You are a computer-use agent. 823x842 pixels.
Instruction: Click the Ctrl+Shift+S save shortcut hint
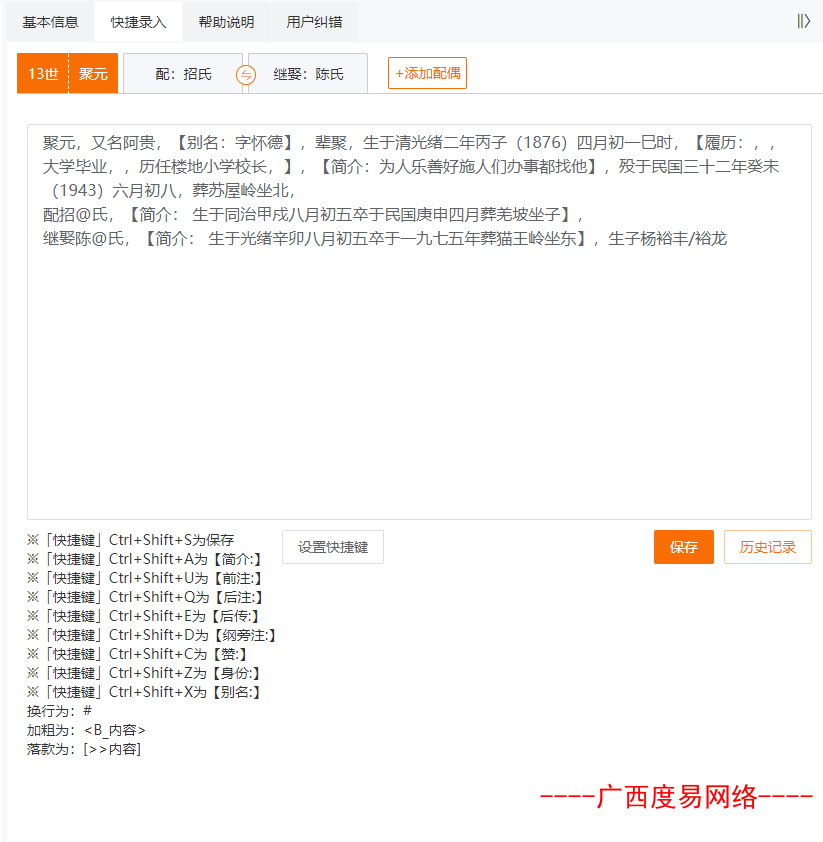(x=131, y=540)
